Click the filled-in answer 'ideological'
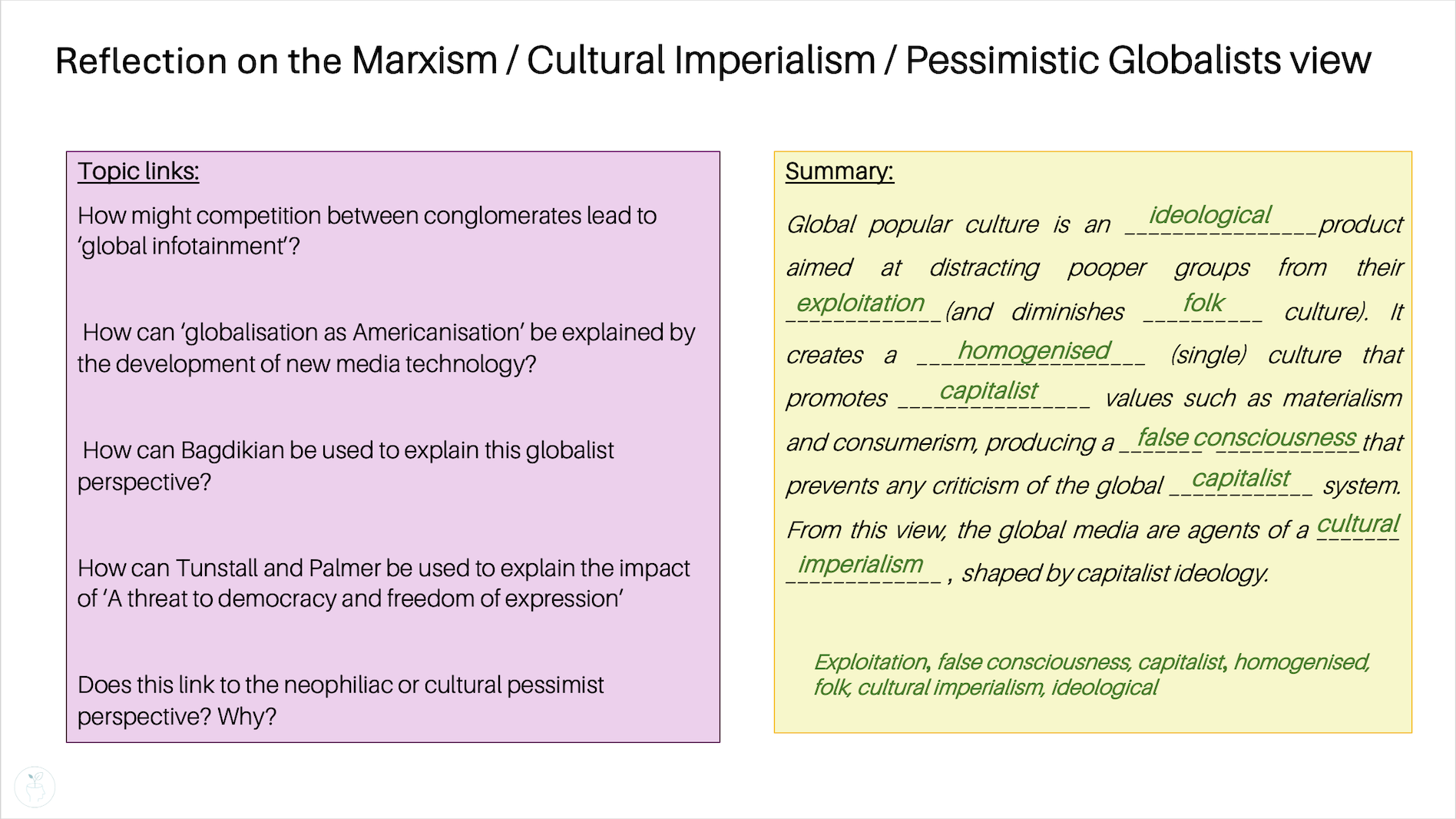1456x819 pixels. point(1209,215)
